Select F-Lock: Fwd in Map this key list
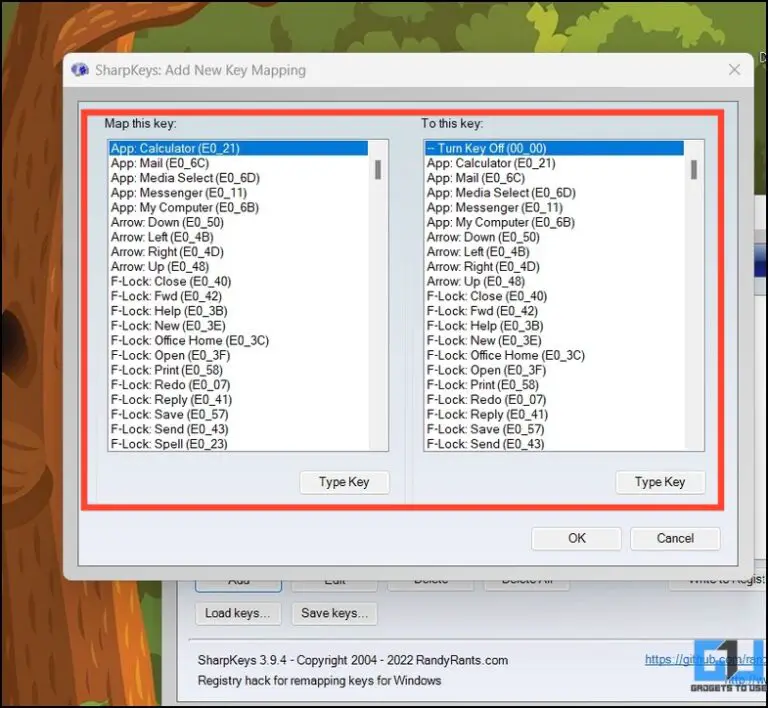This screenshot has height=708, width=768. (x=239, y=296)
